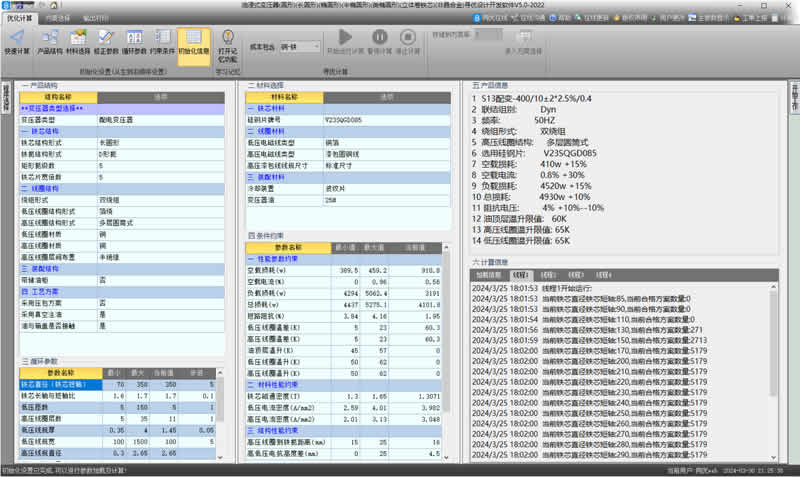800x477 pixels.
Task: Click the 绕组形式 value 双绕组
Action: tap(161, 200)
